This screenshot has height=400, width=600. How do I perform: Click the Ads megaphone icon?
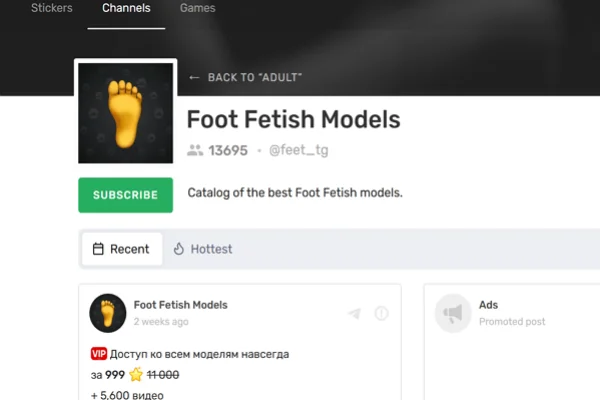pyautogui.click(x=453, y=313)
